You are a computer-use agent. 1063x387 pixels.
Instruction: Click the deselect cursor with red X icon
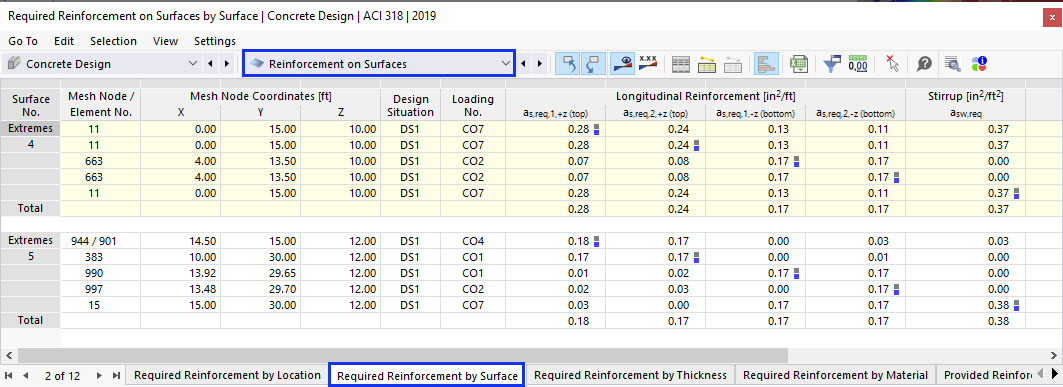tap(892, 64)
